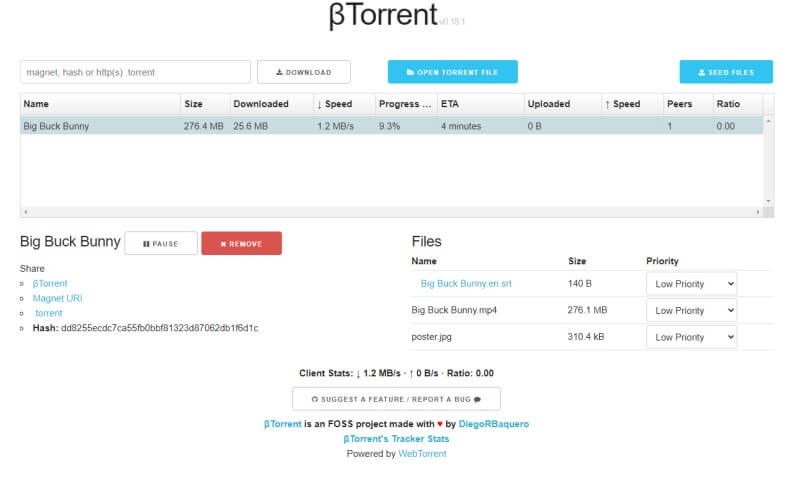This screenshot has width=793, height=481.
Task: Click the 276.4 MB size cell
Action: (x=203, y=126)
